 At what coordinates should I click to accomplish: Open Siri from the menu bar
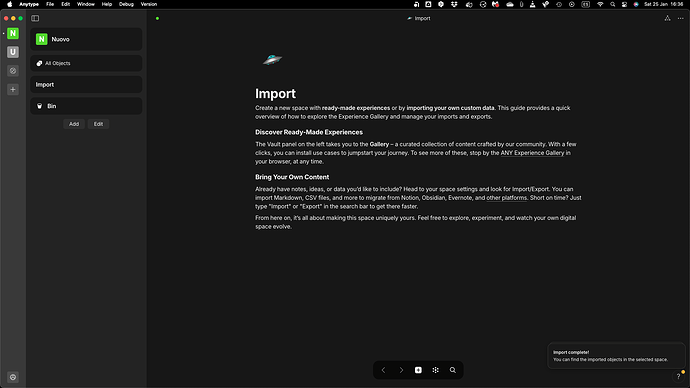(636, 4)
